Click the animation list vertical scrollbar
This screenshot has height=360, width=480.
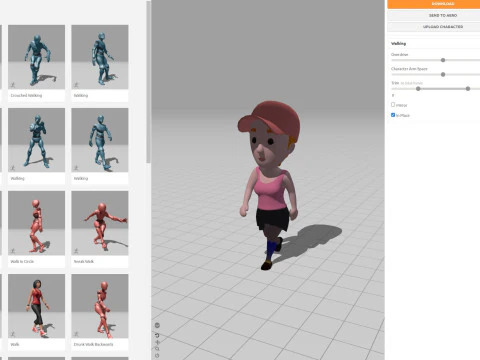(x=148, y=82)
